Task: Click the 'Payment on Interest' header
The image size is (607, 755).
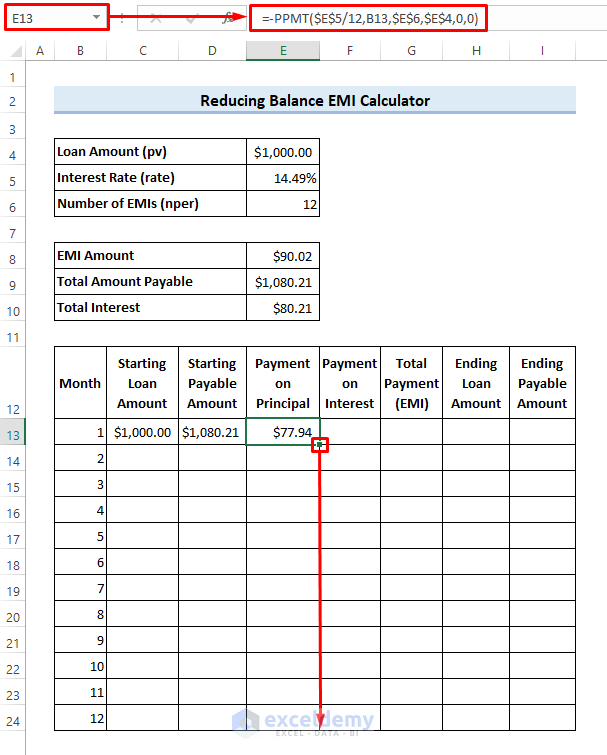Action: pyautogui.click(x=350, y=383)
